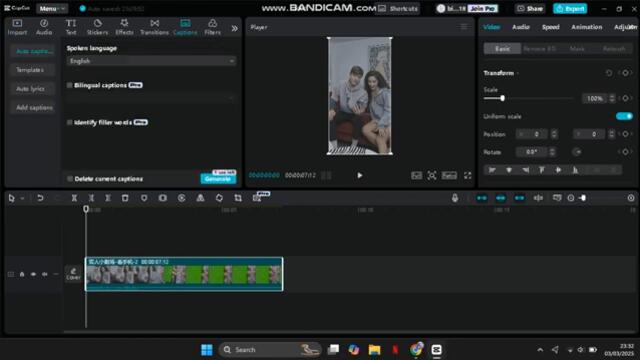This screenshot has height=360, width=640.
Task: Expand more tools with the double-arrow
Action: coord(234,28)
